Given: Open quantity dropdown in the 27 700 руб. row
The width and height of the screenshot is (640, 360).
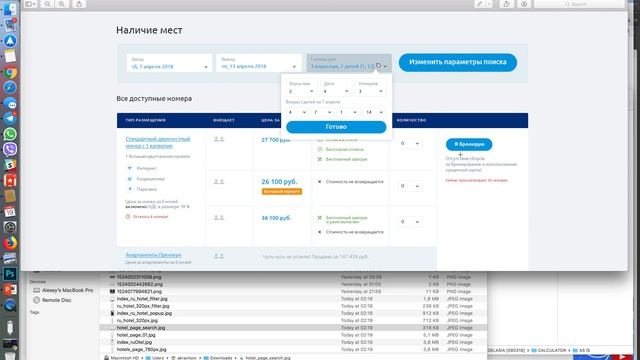Looking at the screenshot, I should (409, 143).
